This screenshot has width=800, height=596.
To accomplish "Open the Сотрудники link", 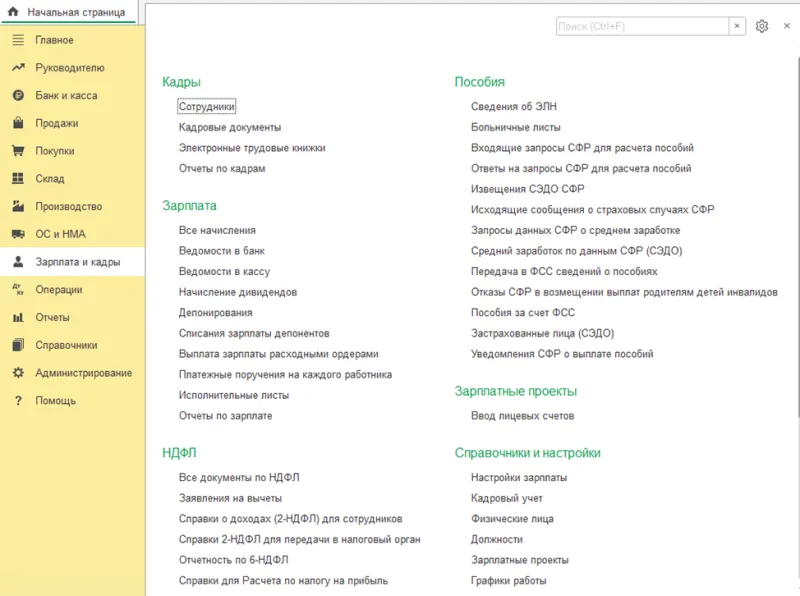I will click(x=206, y=106).
